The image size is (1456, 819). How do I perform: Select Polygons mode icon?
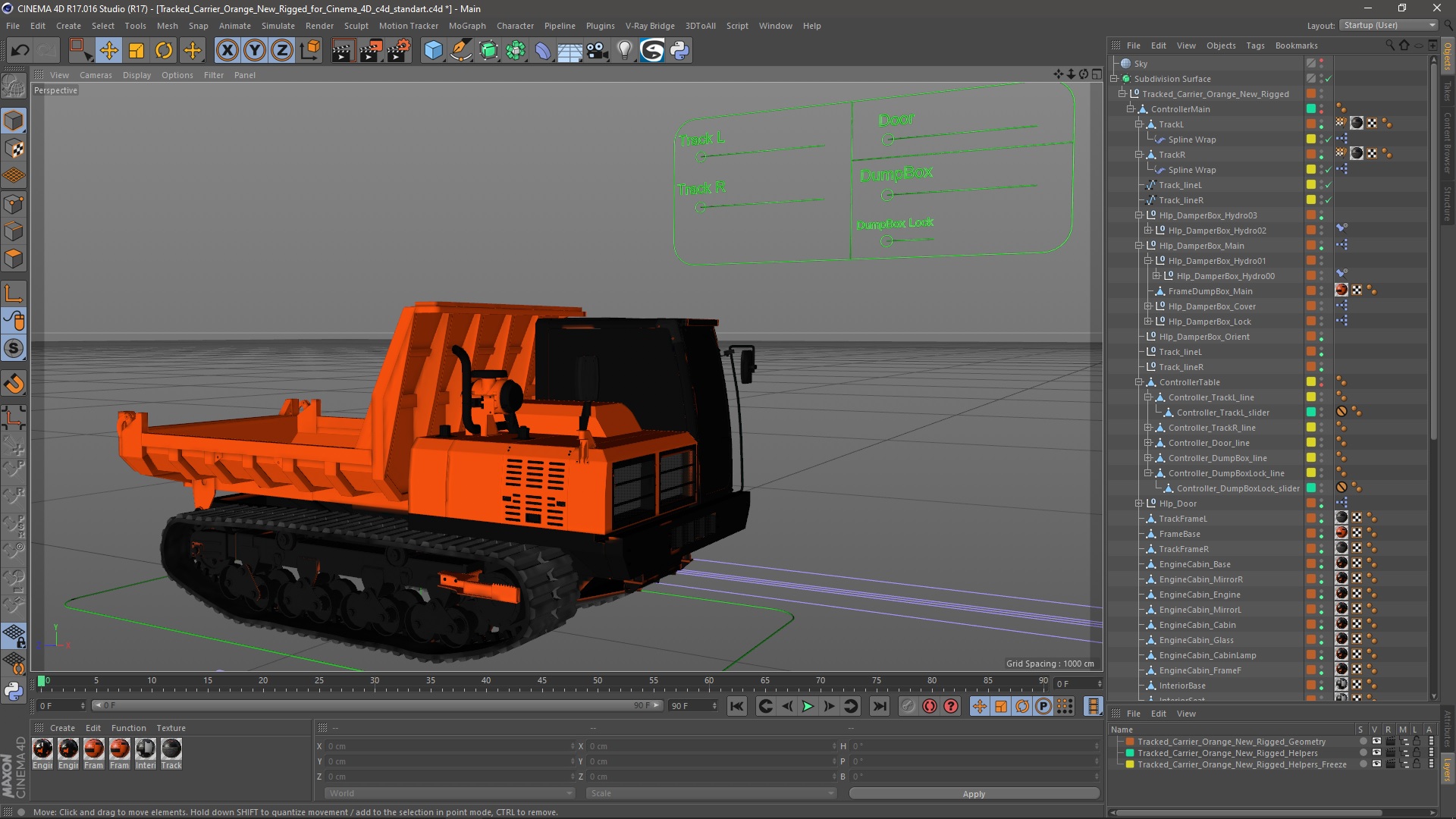[14, 259]
